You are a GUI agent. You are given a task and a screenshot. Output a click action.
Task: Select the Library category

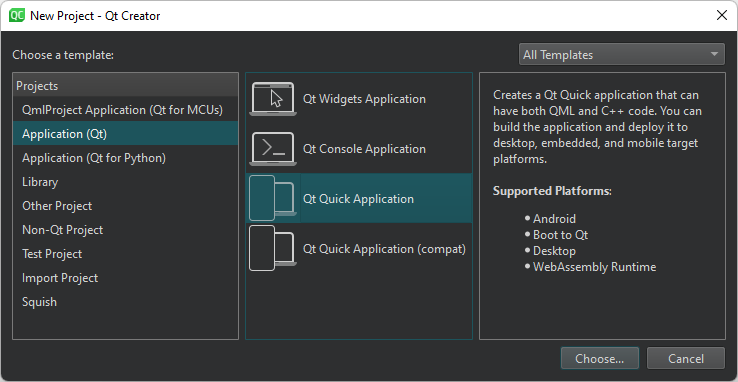point(125,182)
